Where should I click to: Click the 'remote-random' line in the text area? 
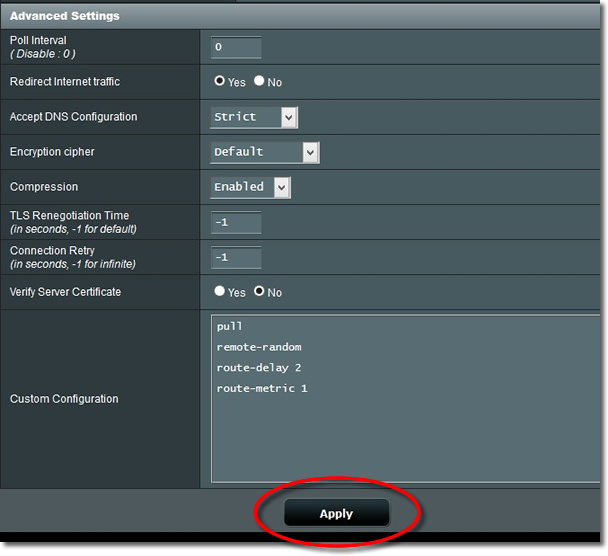tap(258, 347)
